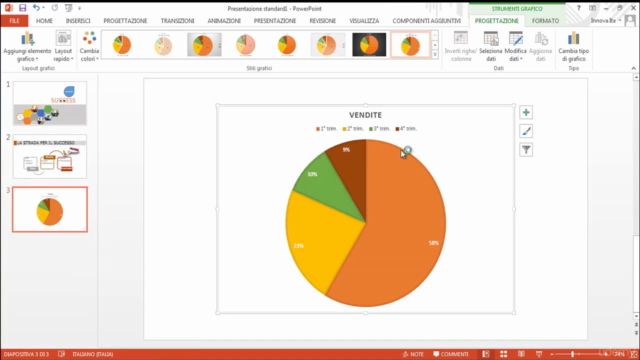Switch to Slide Sorter view icon
The height and width of the screenshot is (360, 640).
(x=504, y=354)
